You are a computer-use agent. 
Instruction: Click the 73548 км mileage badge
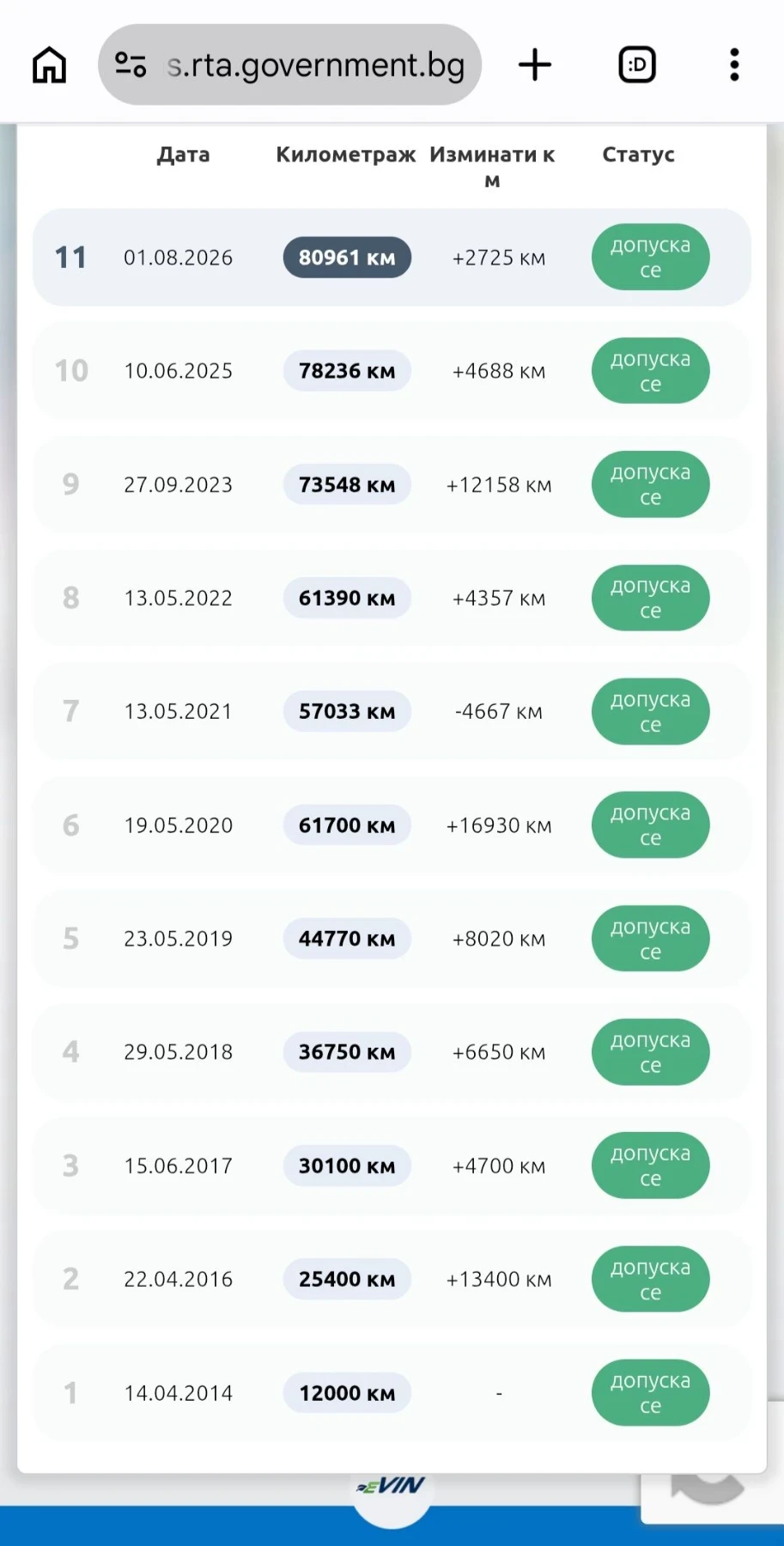tap(347, 484)
